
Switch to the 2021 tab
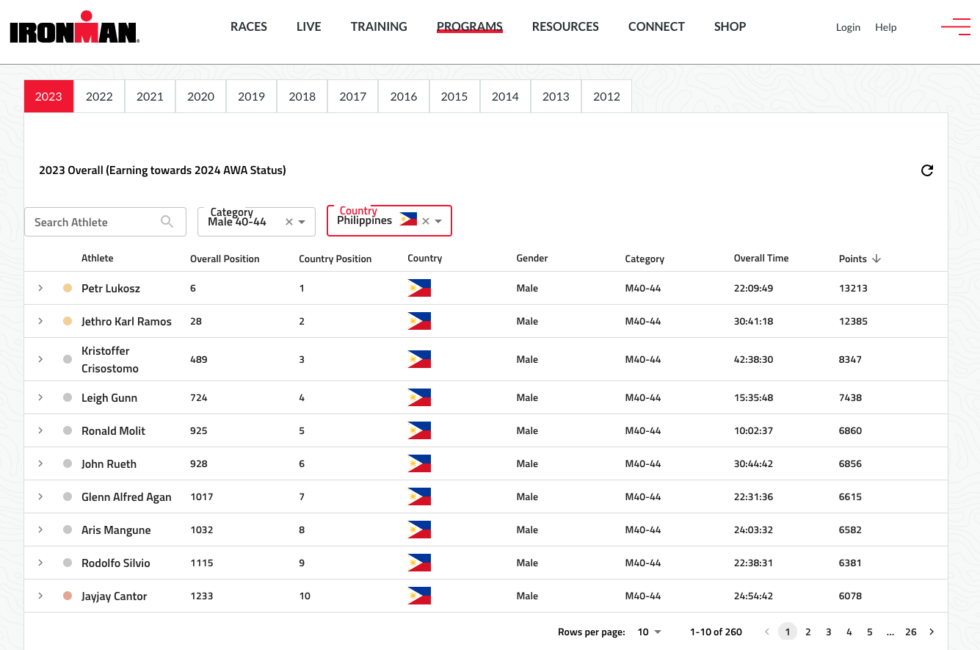point(150,96)
